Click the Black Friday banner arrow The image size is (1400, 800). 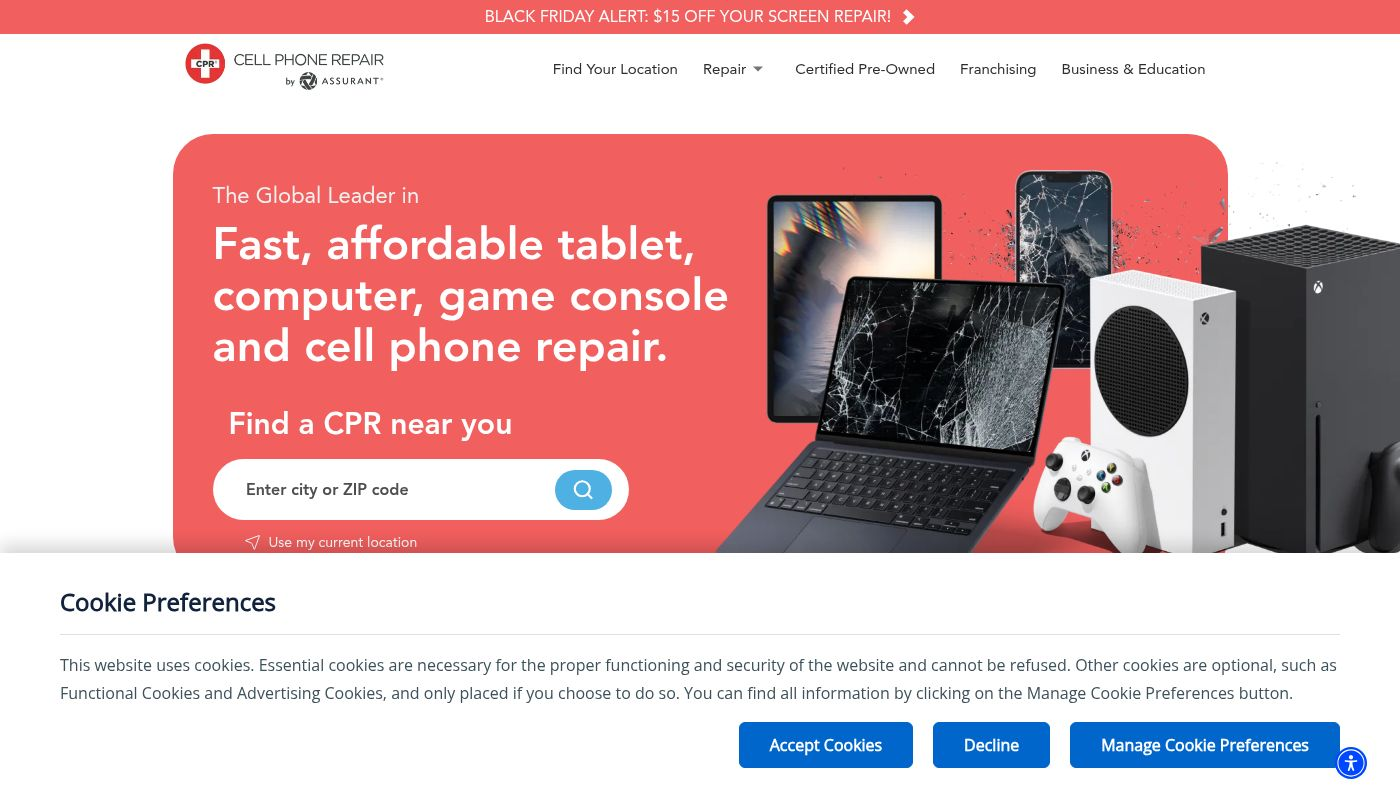click(908, 17)
